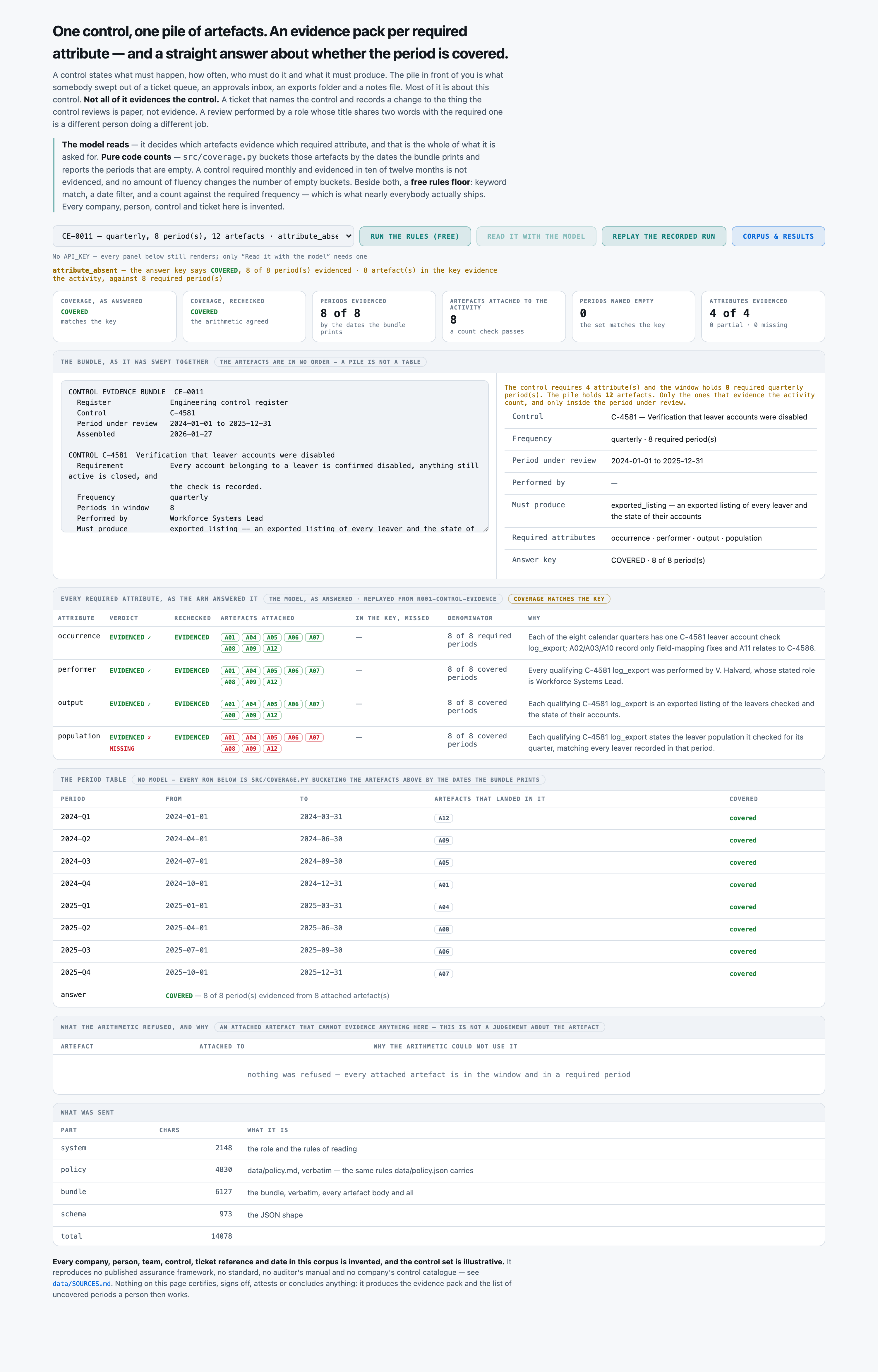Click the 2025-Q4 period label

76,973
